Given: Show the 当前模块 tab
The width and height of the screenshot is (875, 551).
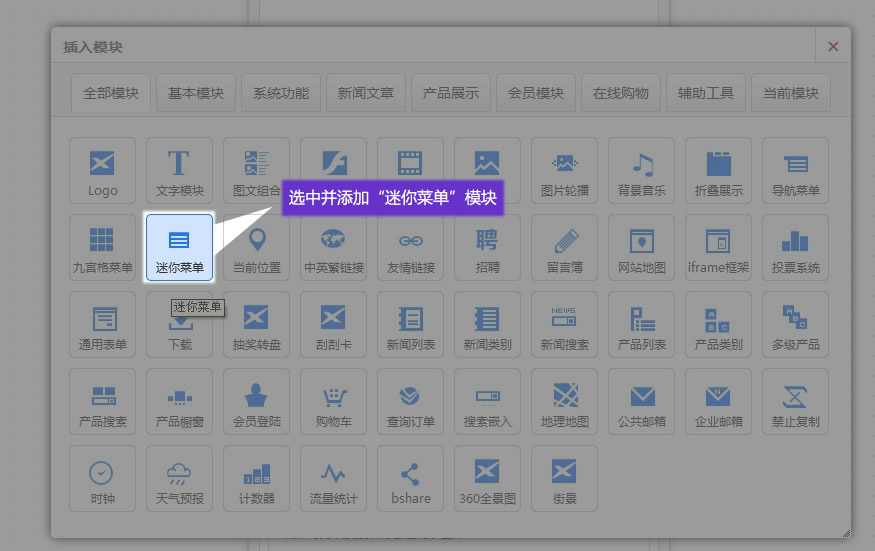Looking at the screenshot, I should tap(790, 93).
